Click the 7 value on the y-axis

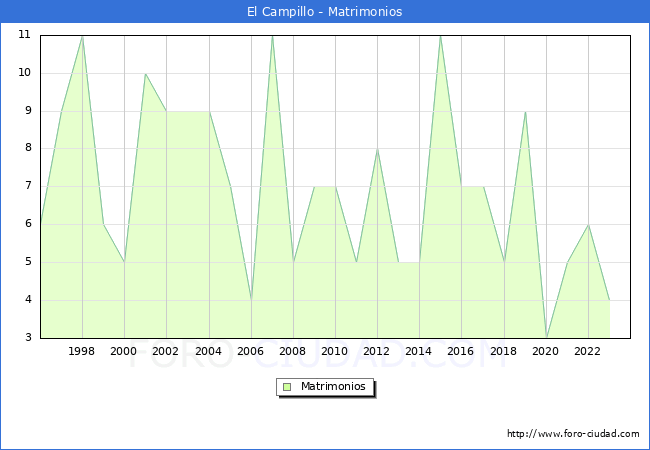pyautogui.click(x=27, y=186)
